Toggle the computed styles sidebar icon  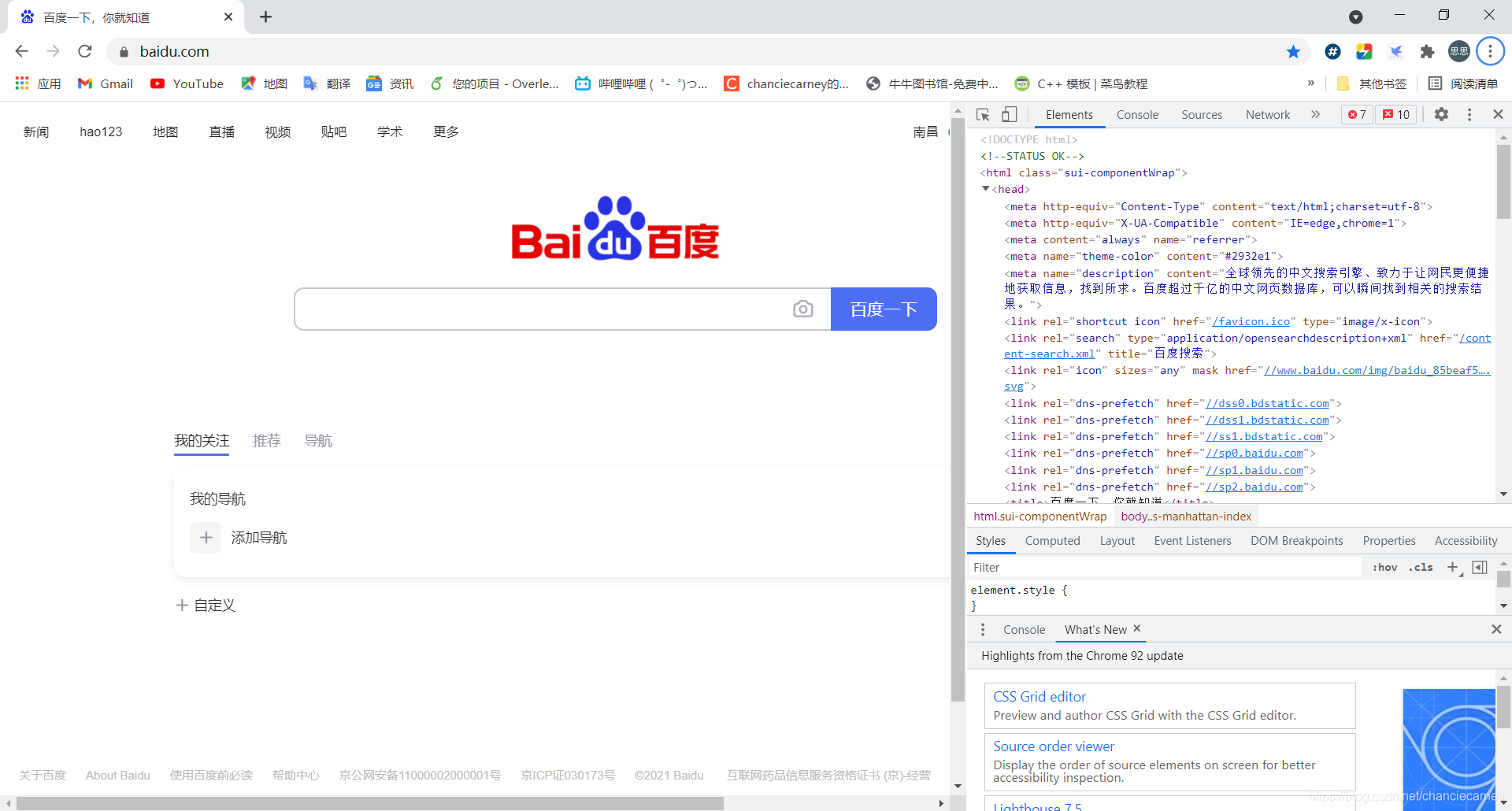pos(1480,568)
